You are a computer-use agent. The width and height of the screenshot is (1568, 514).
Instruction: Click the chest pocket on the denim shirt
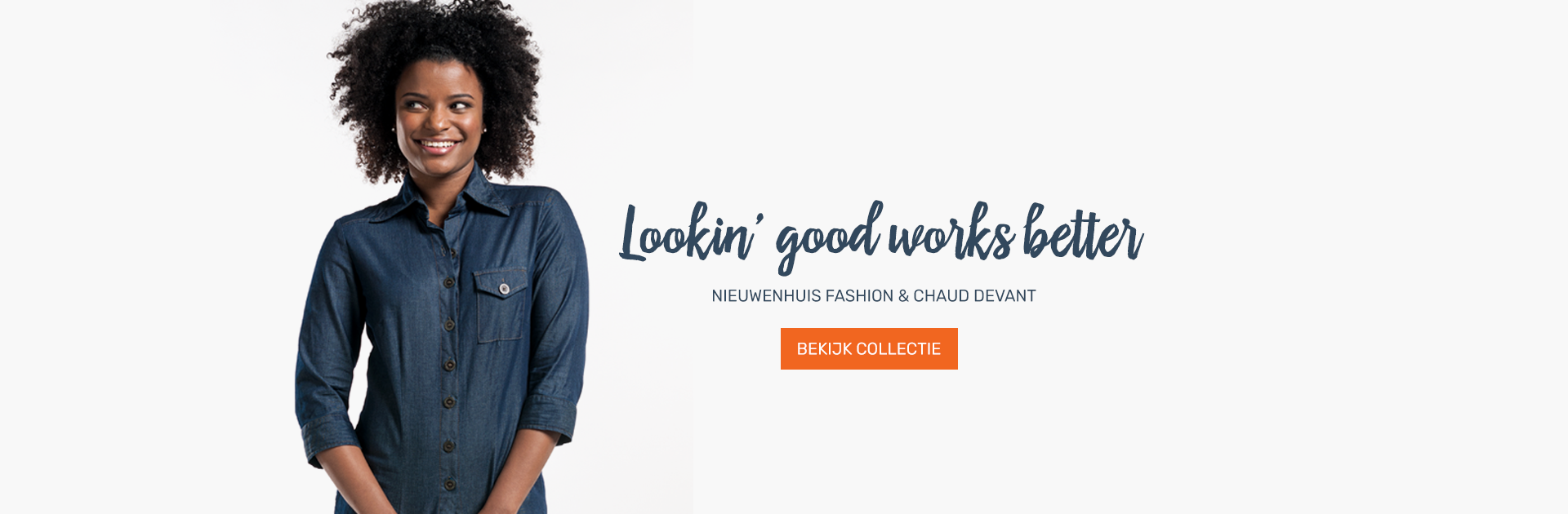pyautogui.click(x=500, y=304)
